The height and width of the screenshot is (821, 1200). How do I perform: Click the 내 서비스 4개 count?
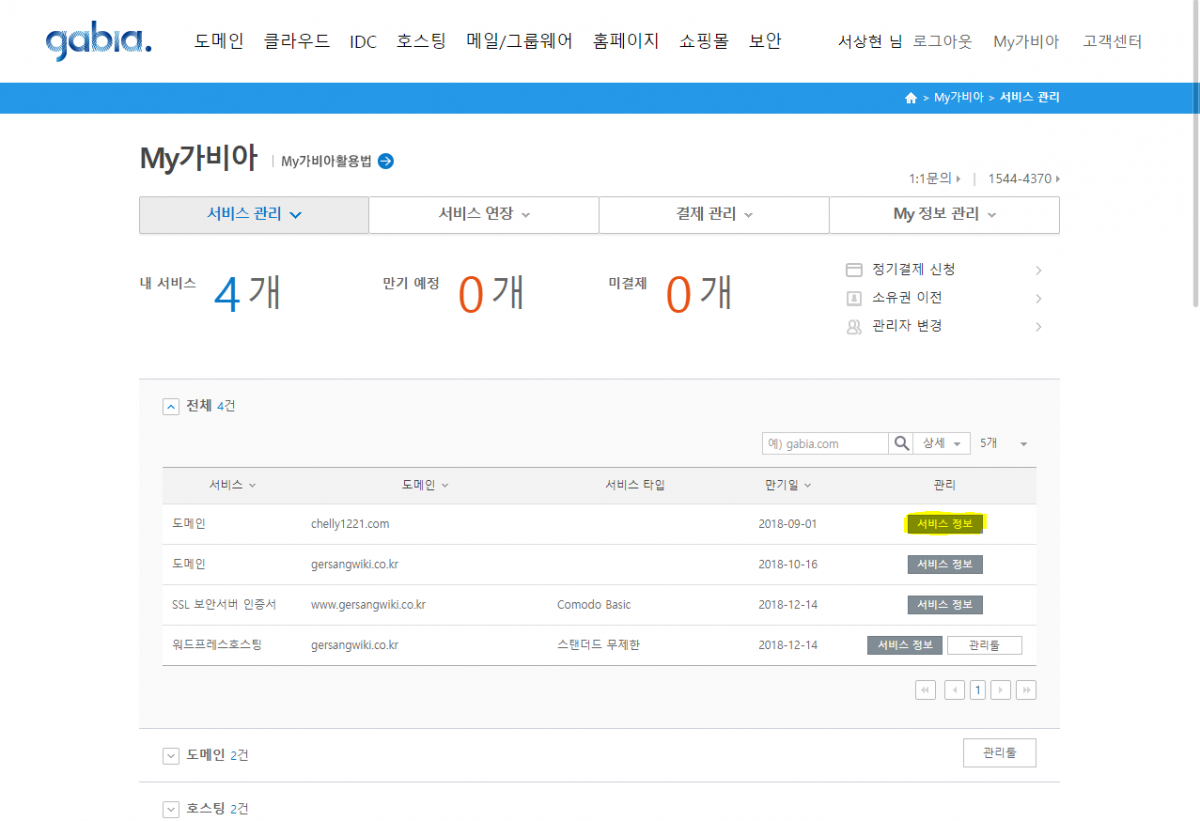pos(247,292)
